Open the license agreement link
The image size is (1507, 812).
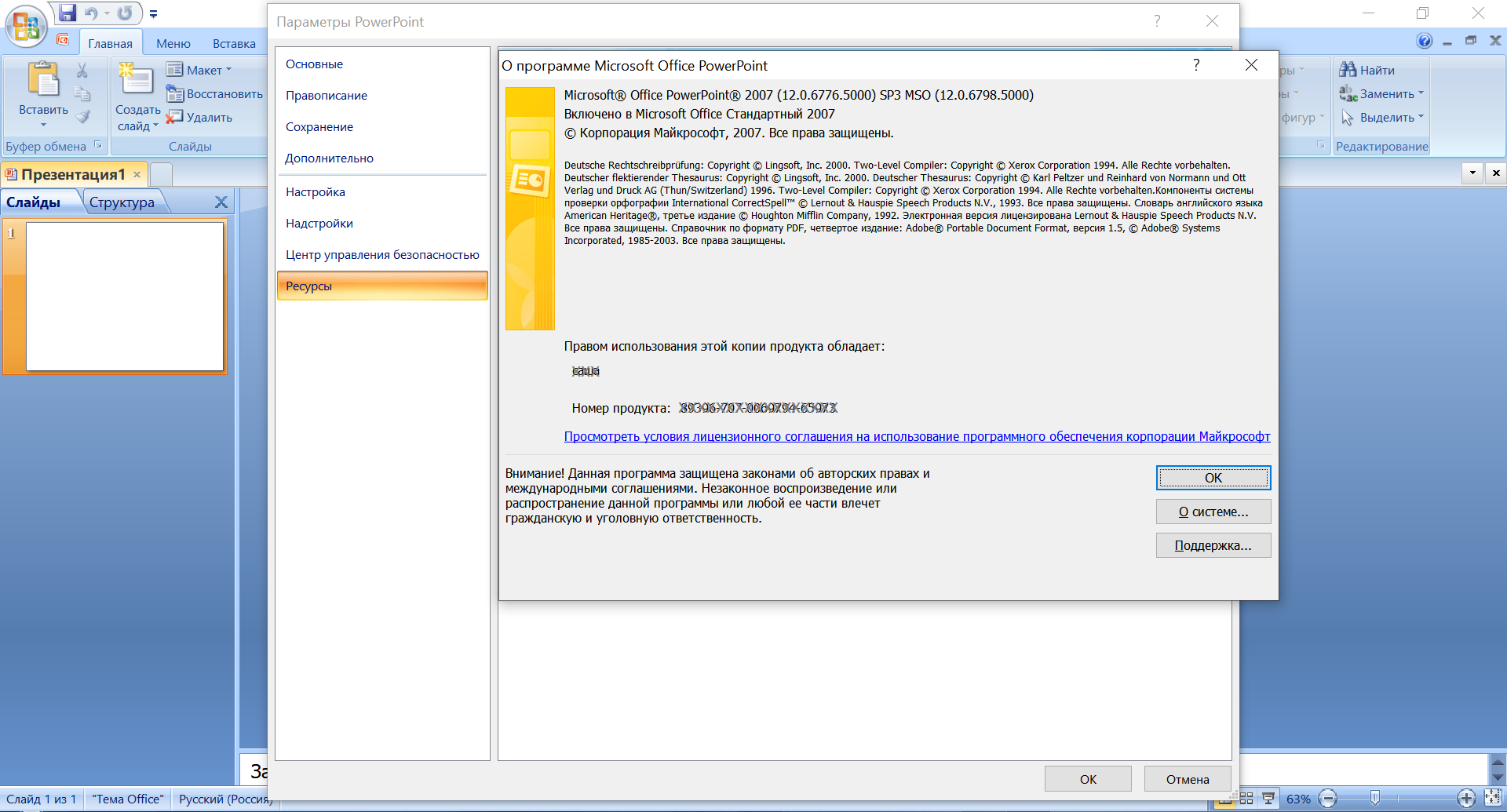tap(917, 436)
